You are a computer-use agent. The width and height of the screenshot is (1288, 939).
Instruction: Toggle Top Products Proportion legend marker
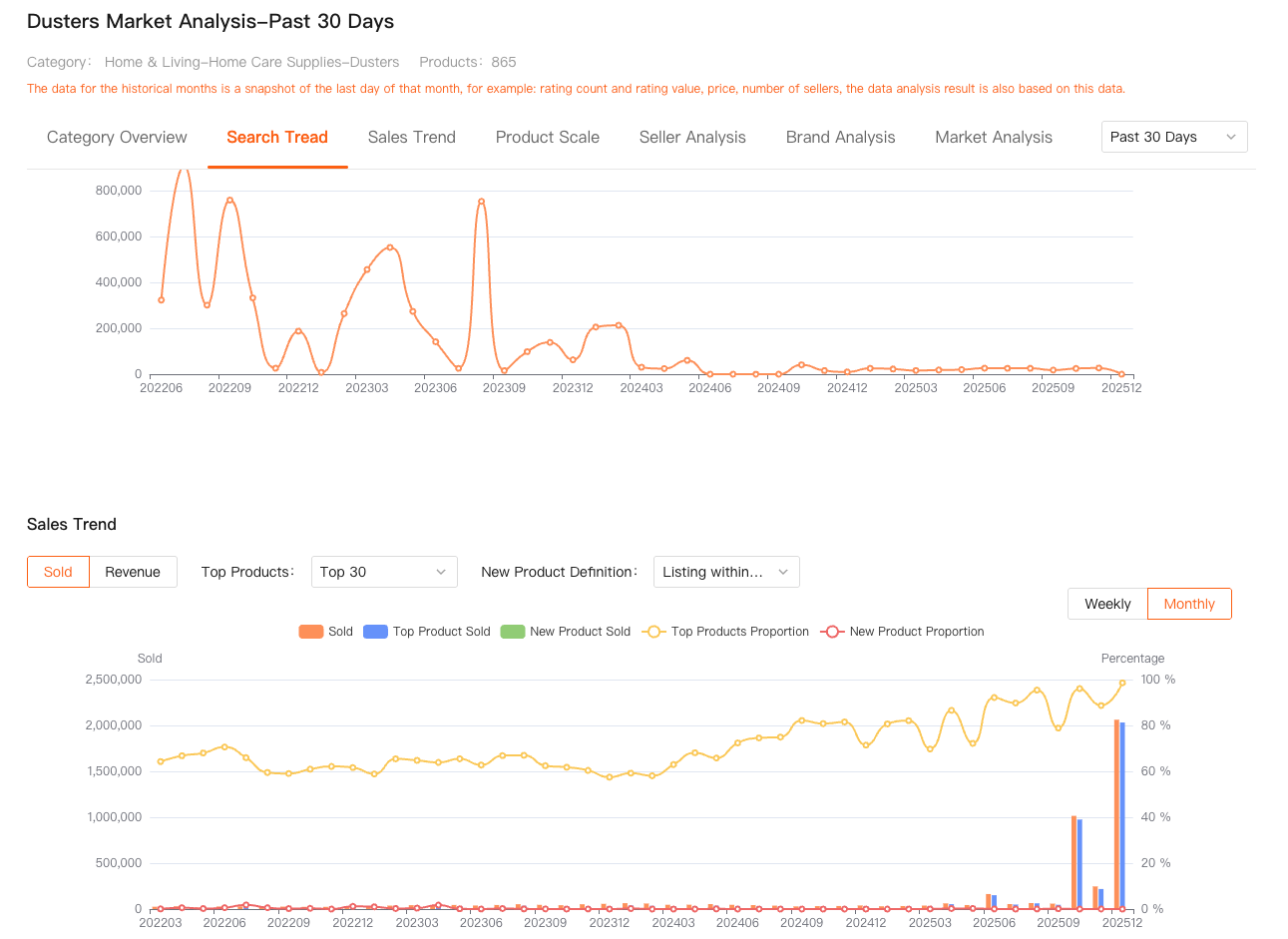tap(654, 632)
